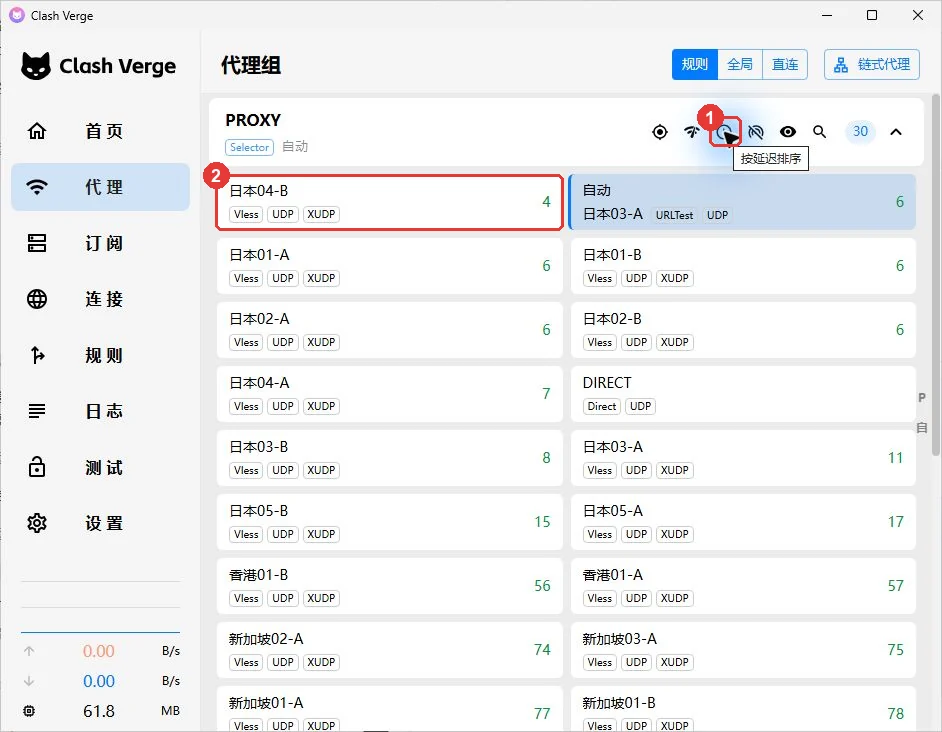Jump to group P in side index
This screenshot has height=732, width=942.
pos(922,397)
